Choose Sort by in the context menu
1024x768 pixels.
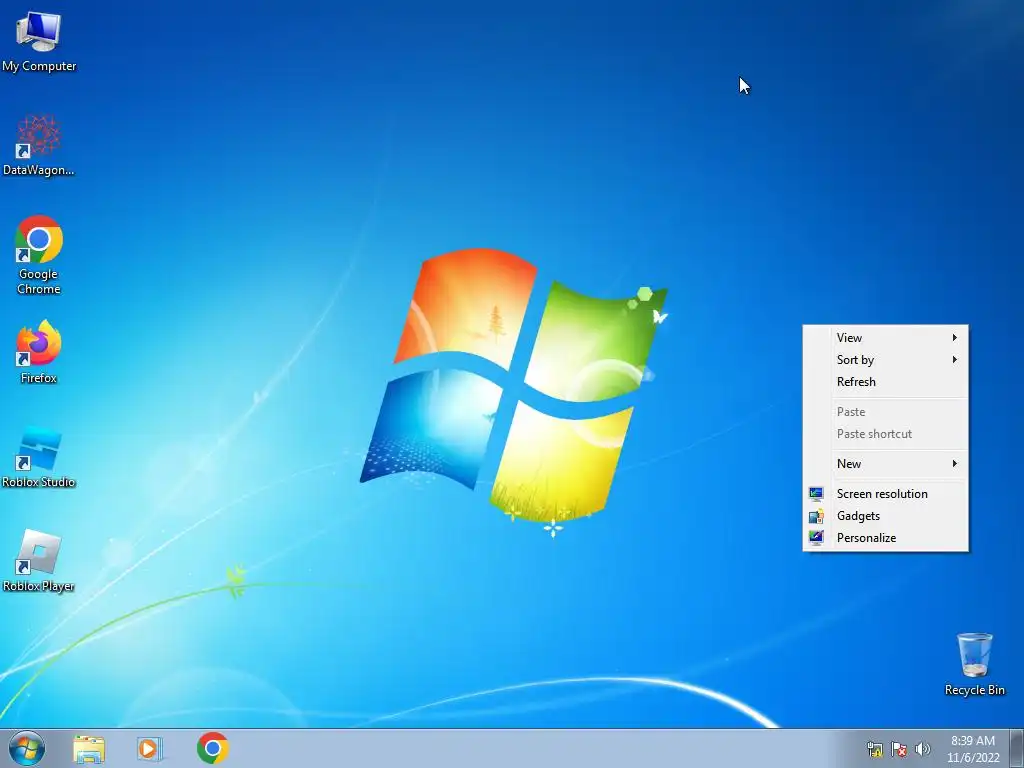pyautogui.click(x=886, y=360)
